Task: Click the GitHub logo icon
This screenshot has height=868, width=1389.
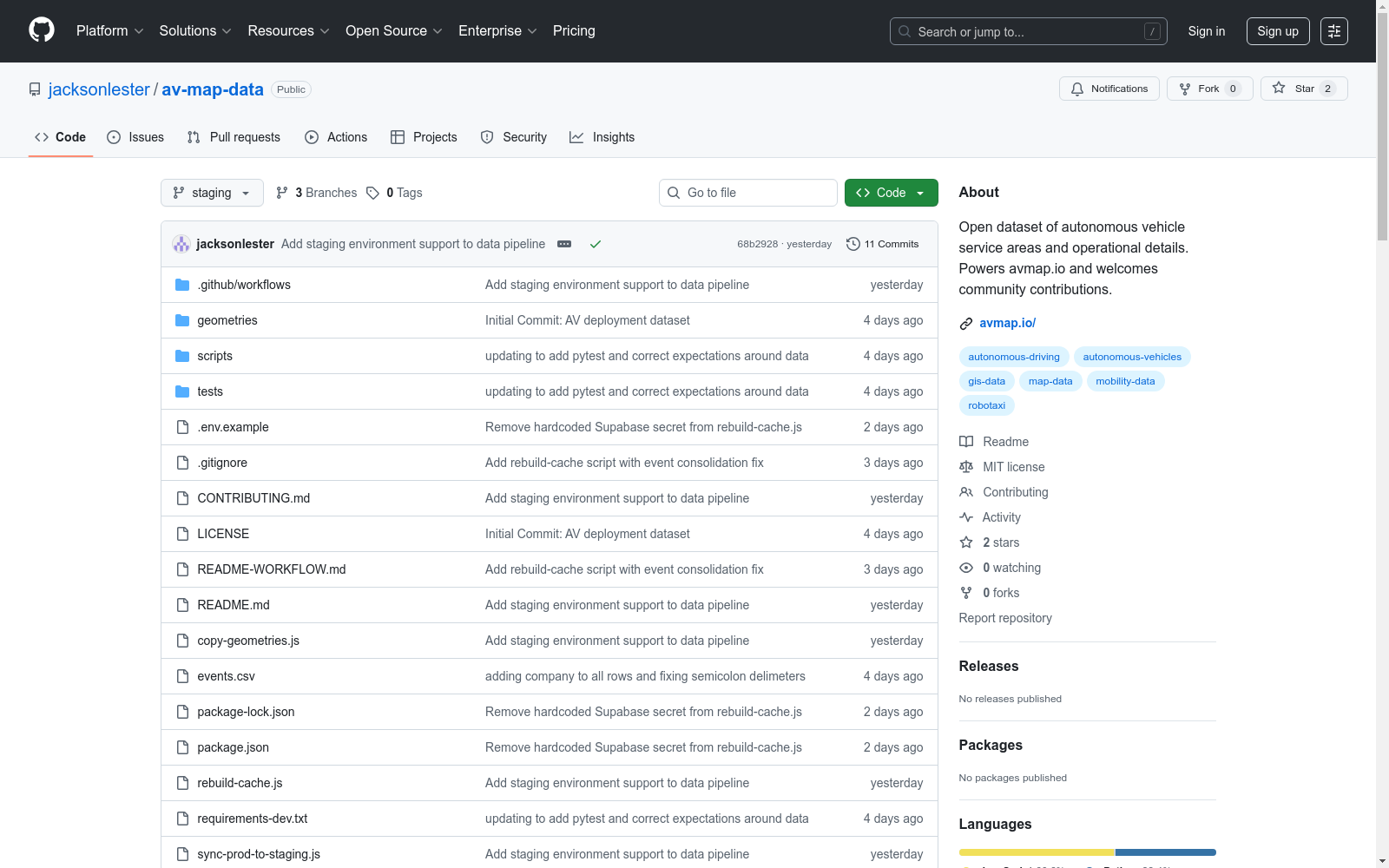Action: (42, 30)
